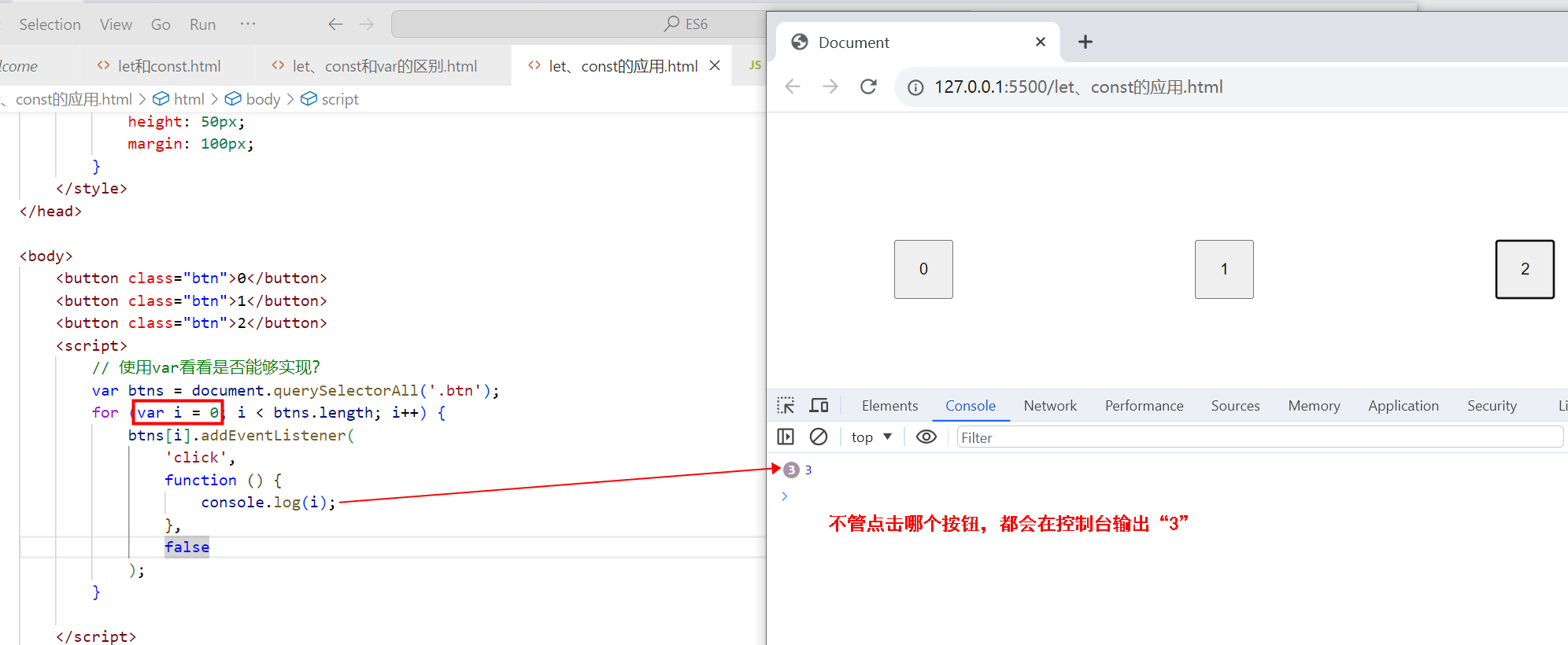Viewport: 1568px width, 645px height.
Task: Reload the browser page
Action: point(868,87)
